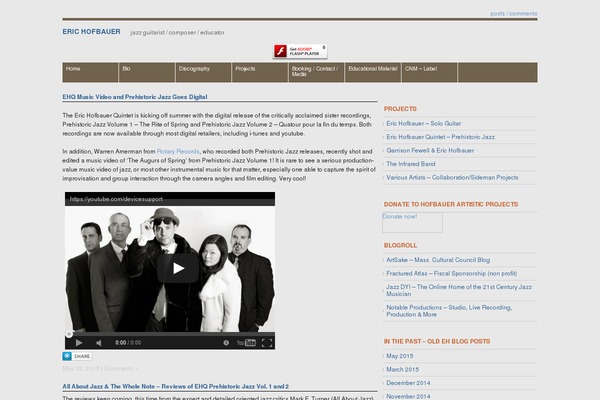Click the Donate now! button

(412, 222)
